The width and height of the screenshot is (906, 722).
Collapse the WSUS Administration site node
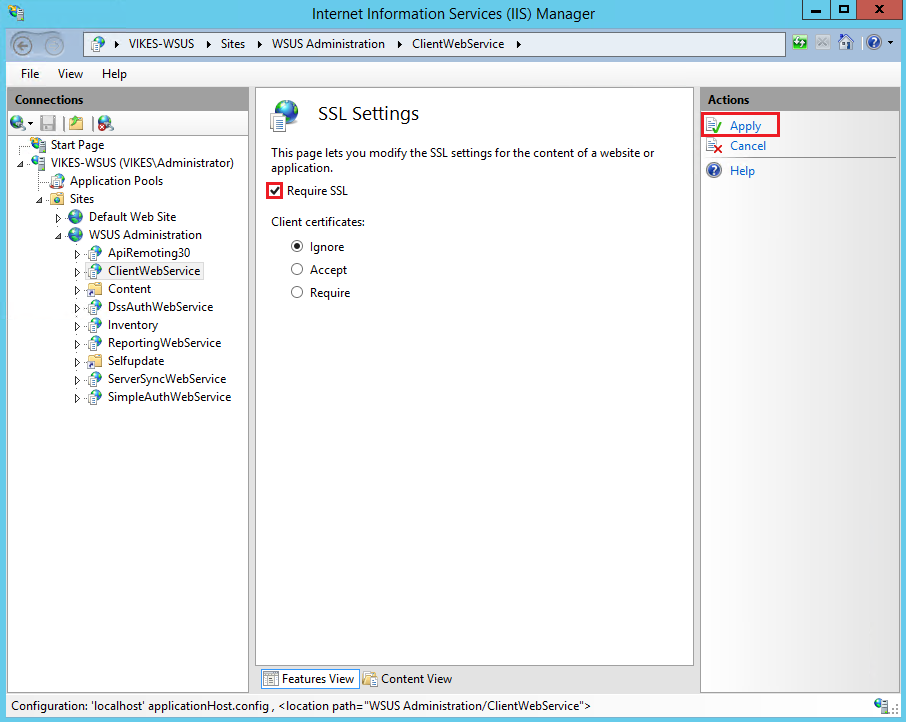[x=57, y=235]
